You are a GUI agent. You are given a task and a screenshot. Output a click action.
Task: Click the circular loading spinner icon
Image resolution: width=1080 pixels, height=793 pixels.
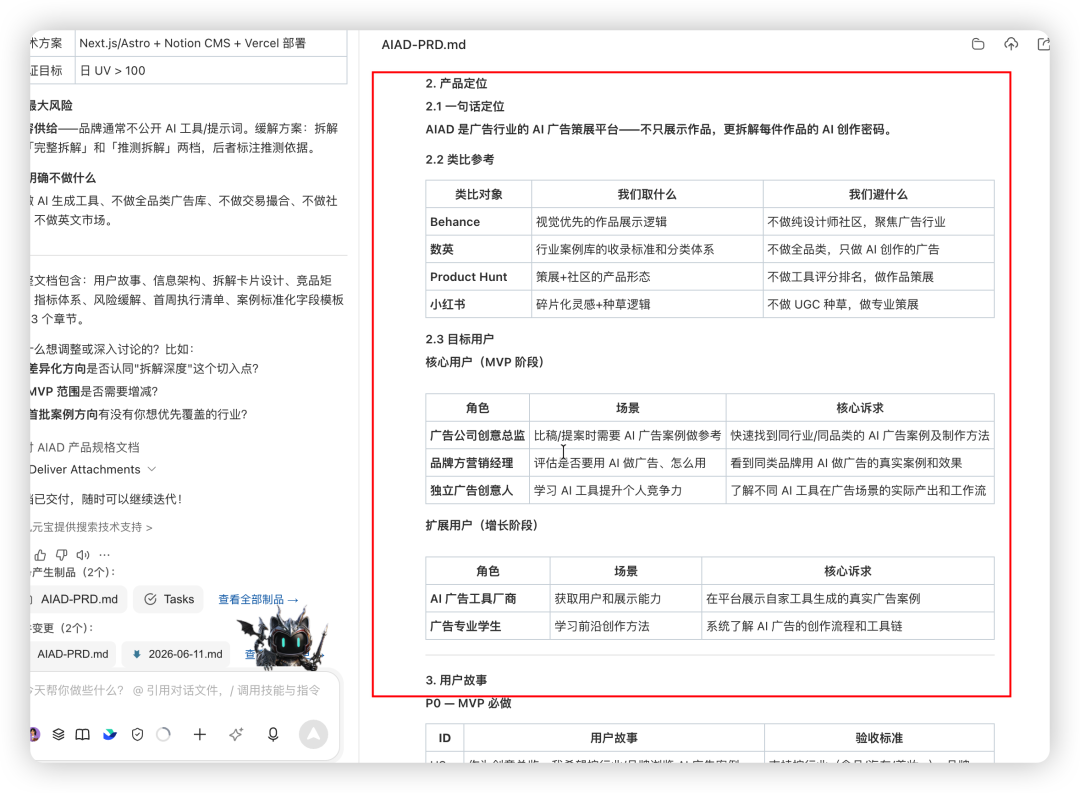tap(163, 734)
